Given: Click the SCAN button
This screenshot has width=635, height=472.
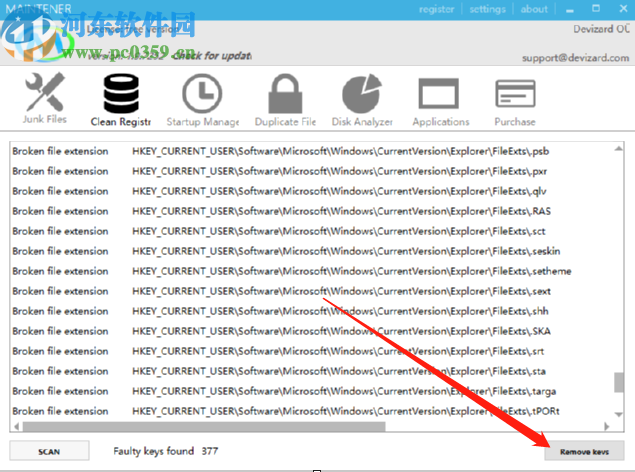Looking at the screenshot, I should (49, 451).
